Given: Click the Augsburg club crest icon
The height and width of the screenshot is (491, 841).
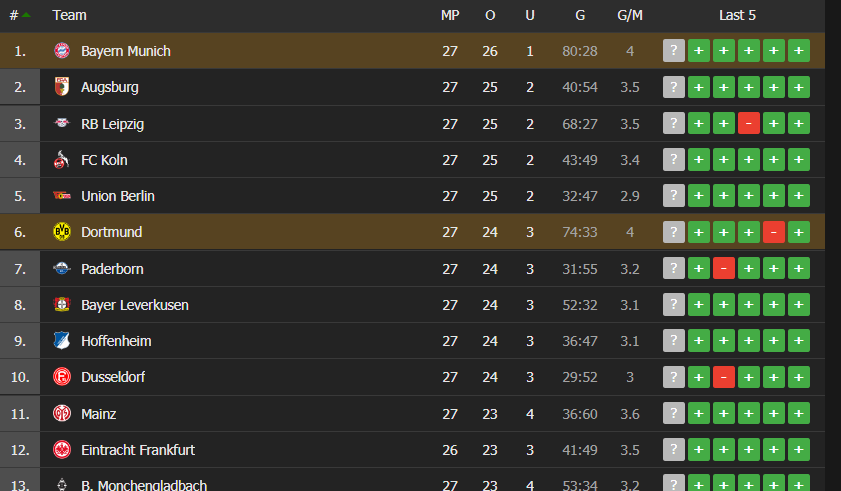Looking at the screenshot, I should [62, 87].
